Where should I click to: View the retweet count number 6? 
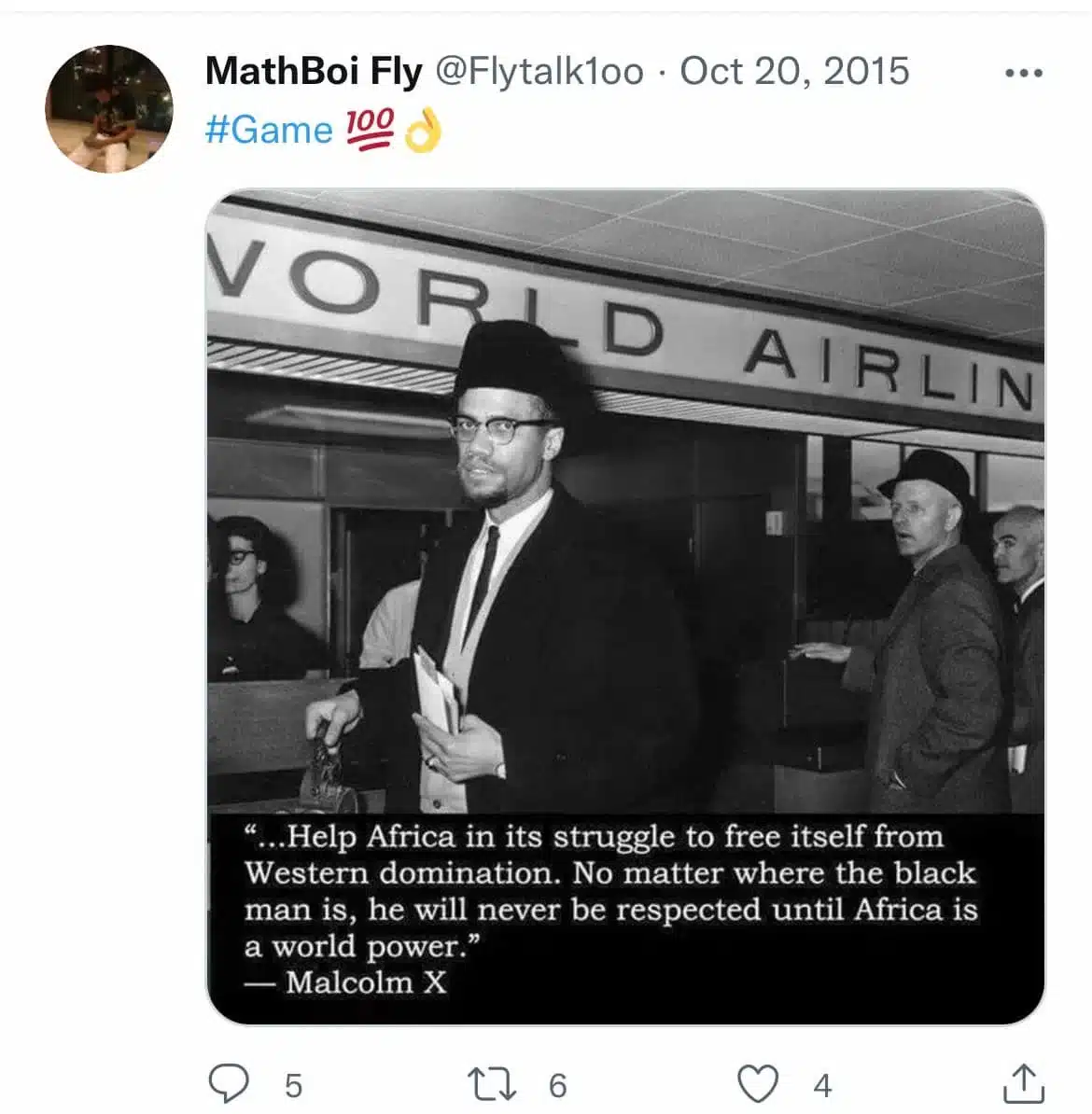[x=558, y=1086]
